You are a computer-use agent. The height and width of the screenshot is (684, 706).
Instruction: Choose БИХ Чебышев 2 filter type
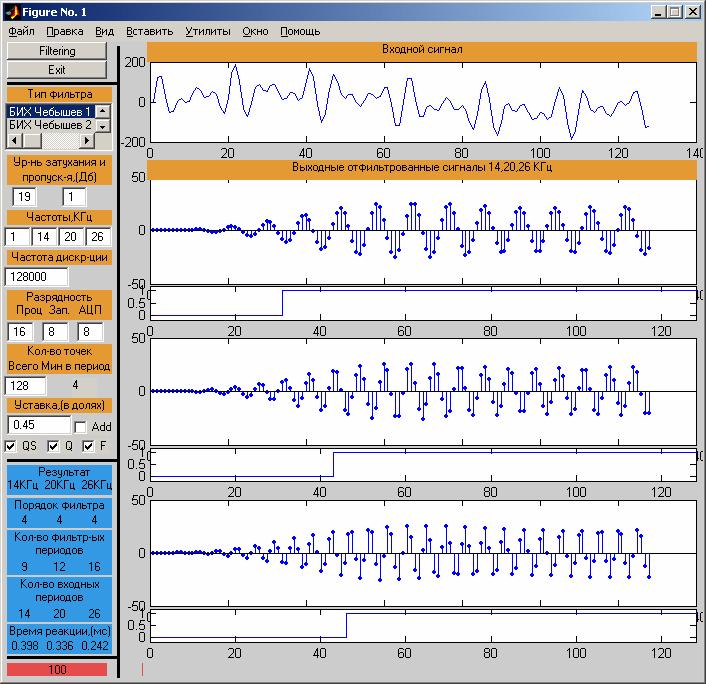(50, 125)
